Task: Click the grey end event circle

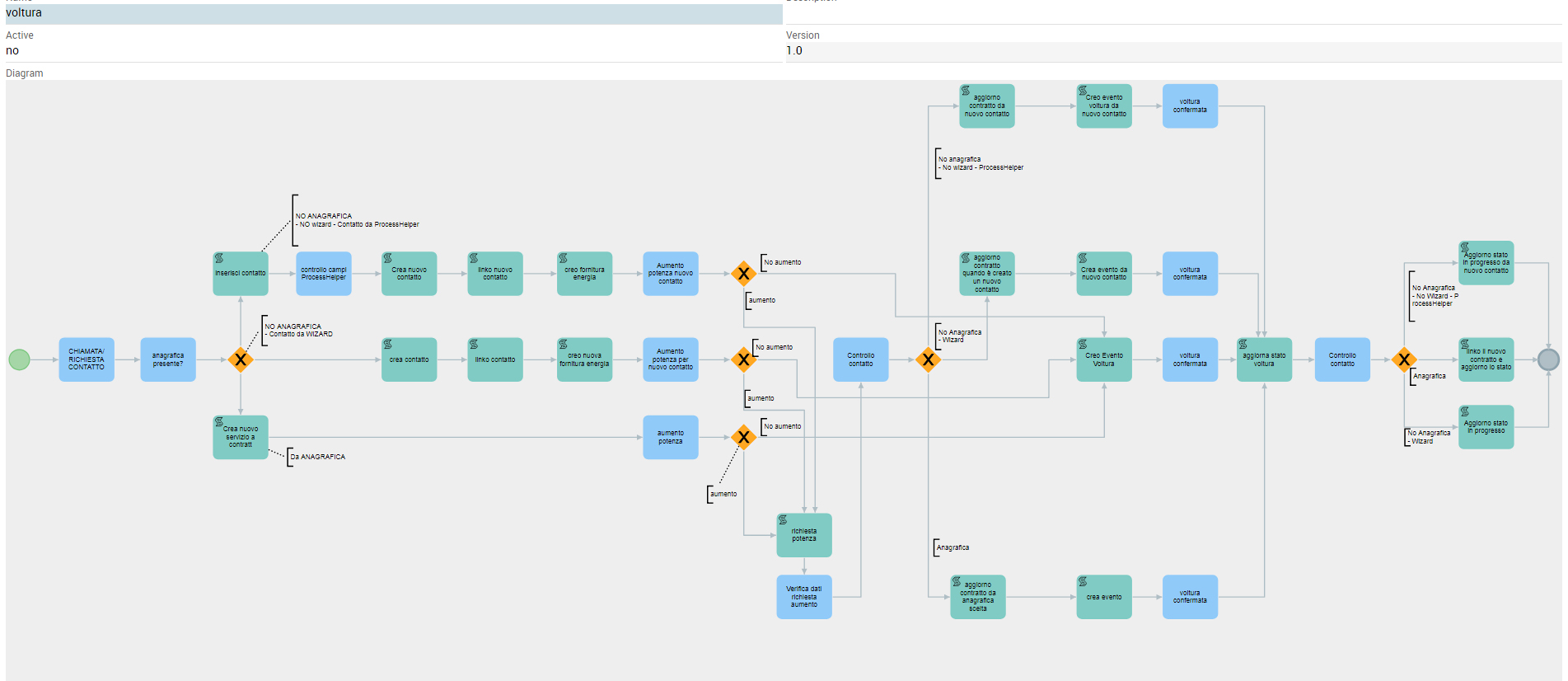Action: click(1548, 359)
